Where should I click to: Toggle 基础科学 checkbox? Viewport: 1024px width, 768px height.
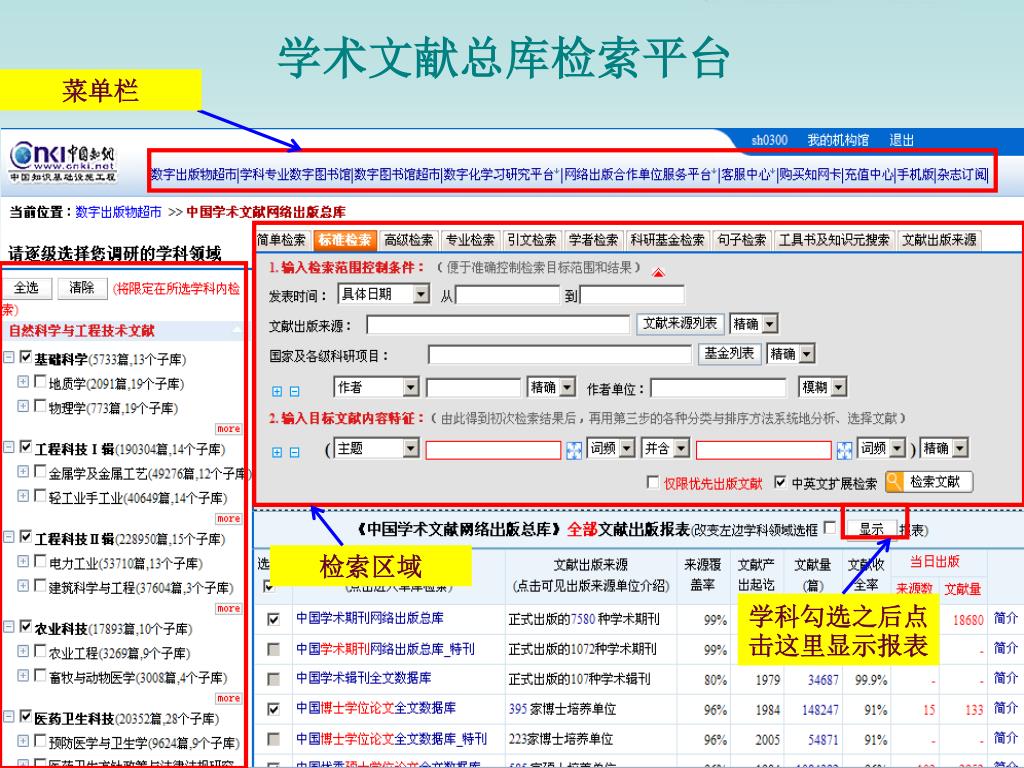pyautogui.click(x=25, y=357)
